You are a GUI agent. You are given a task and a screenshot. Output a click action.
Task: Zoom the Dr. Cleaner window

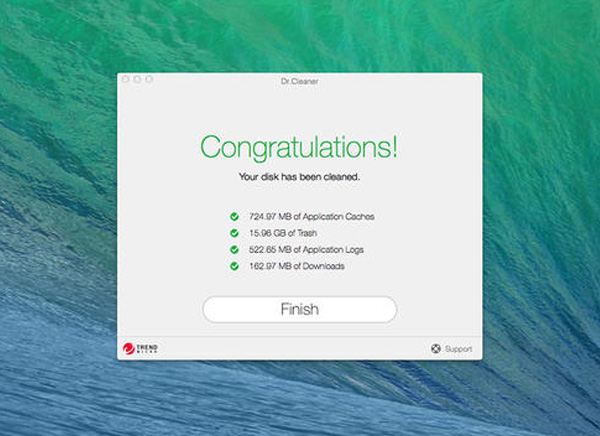[149, 79]
